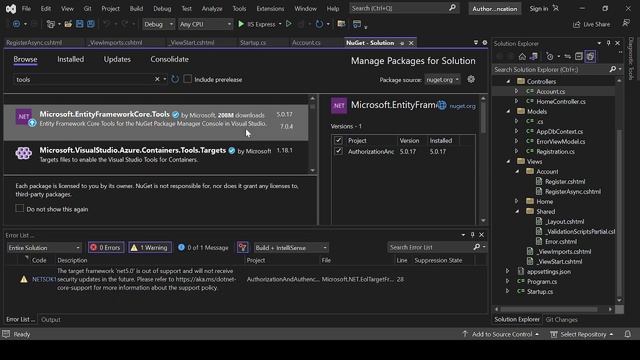Click the Hot Reload refresh icon
The height and width of the screenshot is (360, 640).
click(x=319, y=24)
